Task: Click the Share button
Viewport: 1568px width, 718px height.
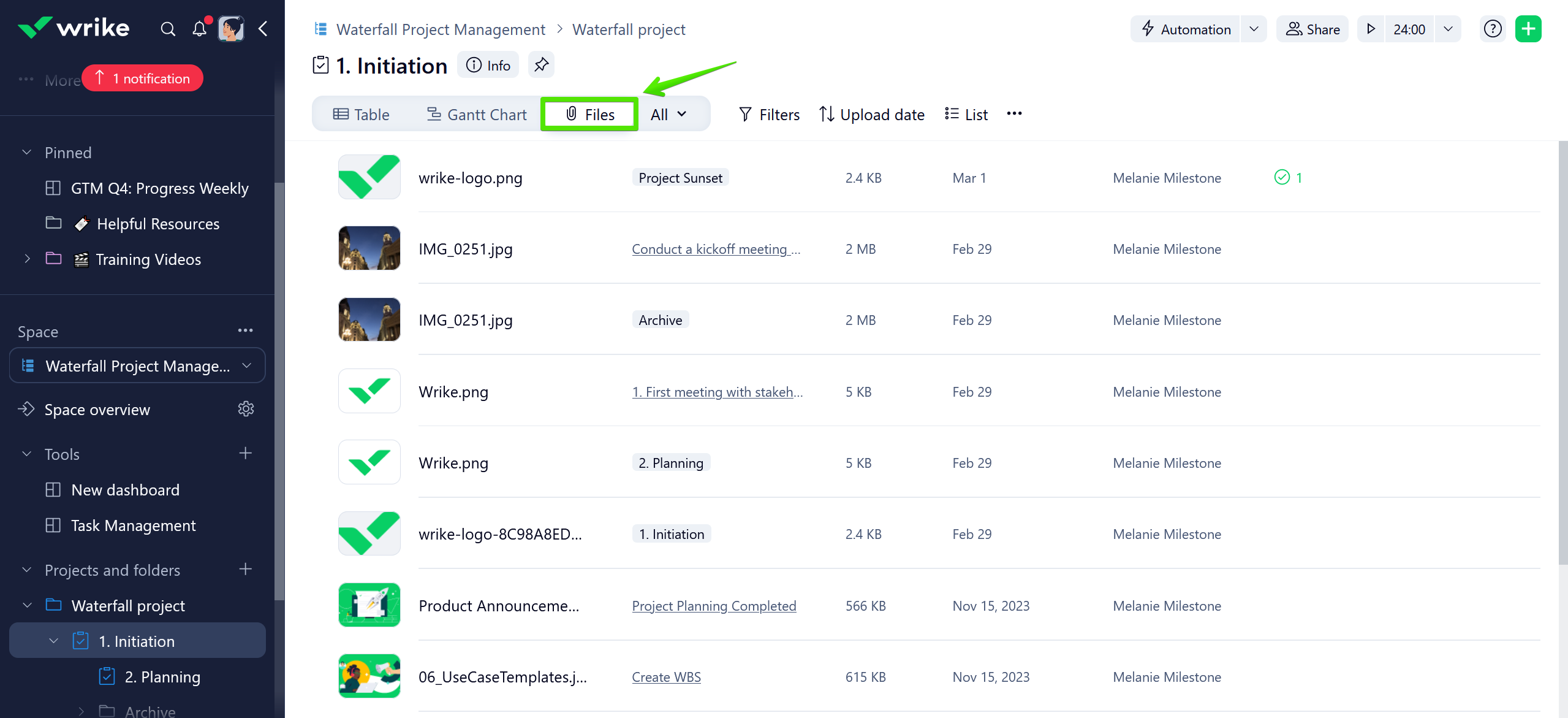Action: pos(1312,29)
